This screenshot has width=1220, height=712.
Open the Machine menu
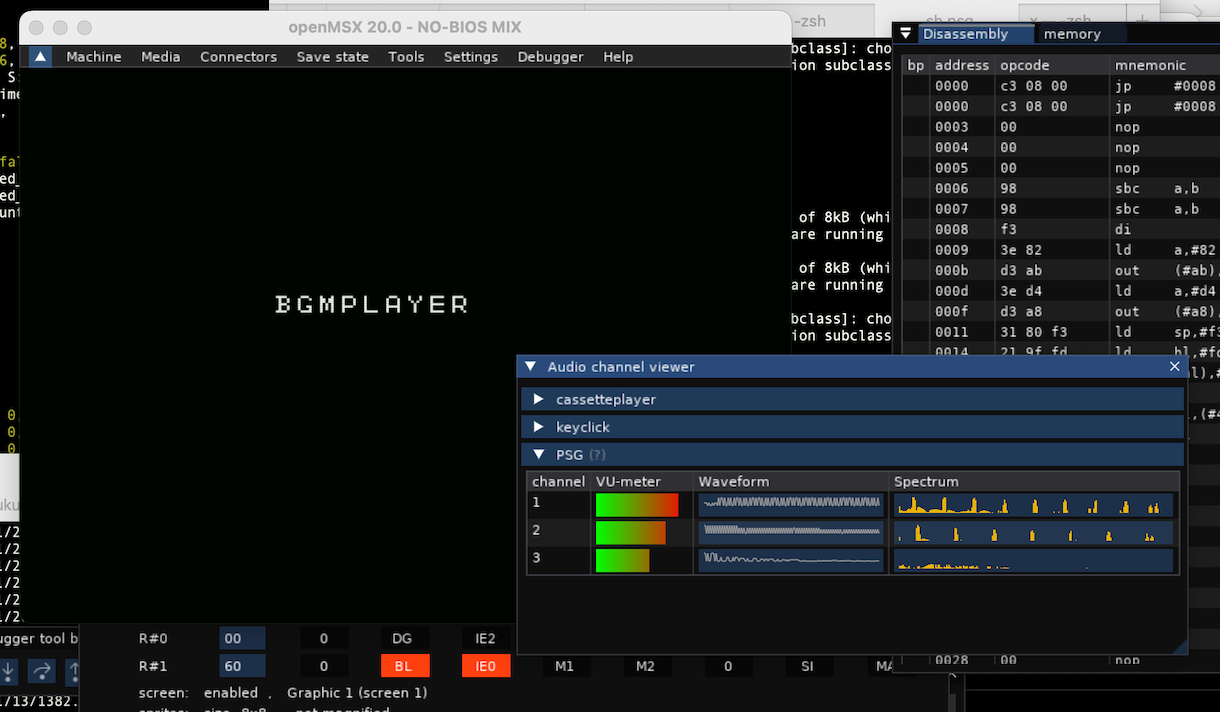point(94,57)
